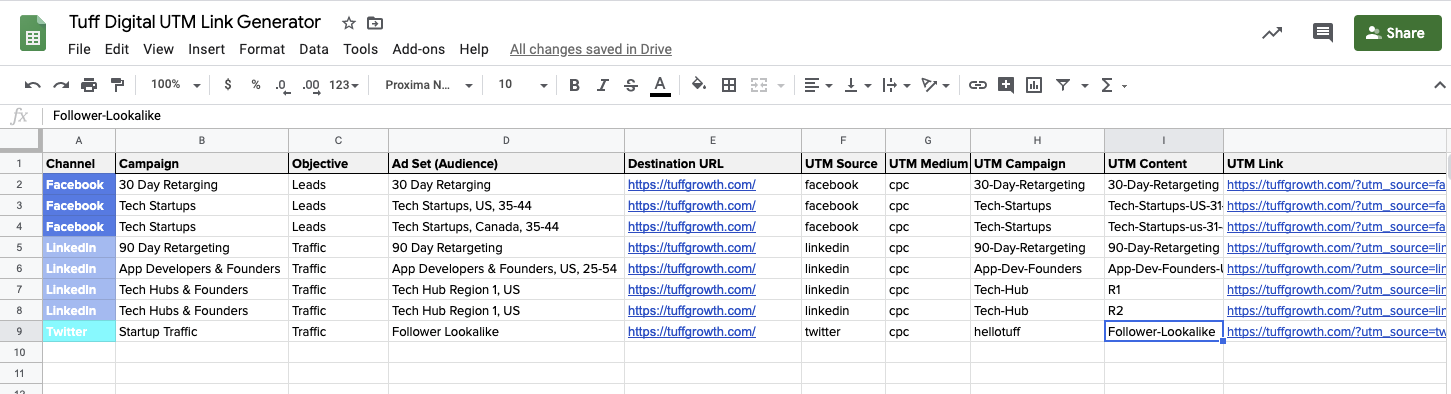Open the activity trend icon
This screenshot has height=394, width=1451.
pos(1272,33)
